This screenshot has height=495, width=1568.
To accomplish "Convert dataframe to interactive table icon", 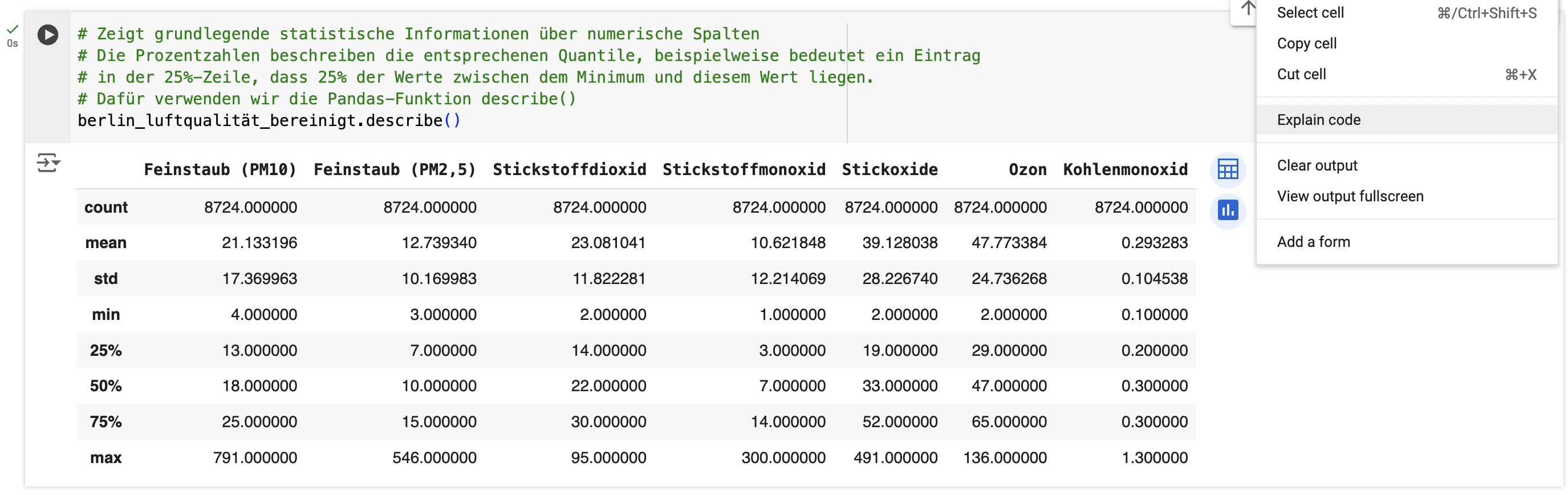I will [1227, 169].
